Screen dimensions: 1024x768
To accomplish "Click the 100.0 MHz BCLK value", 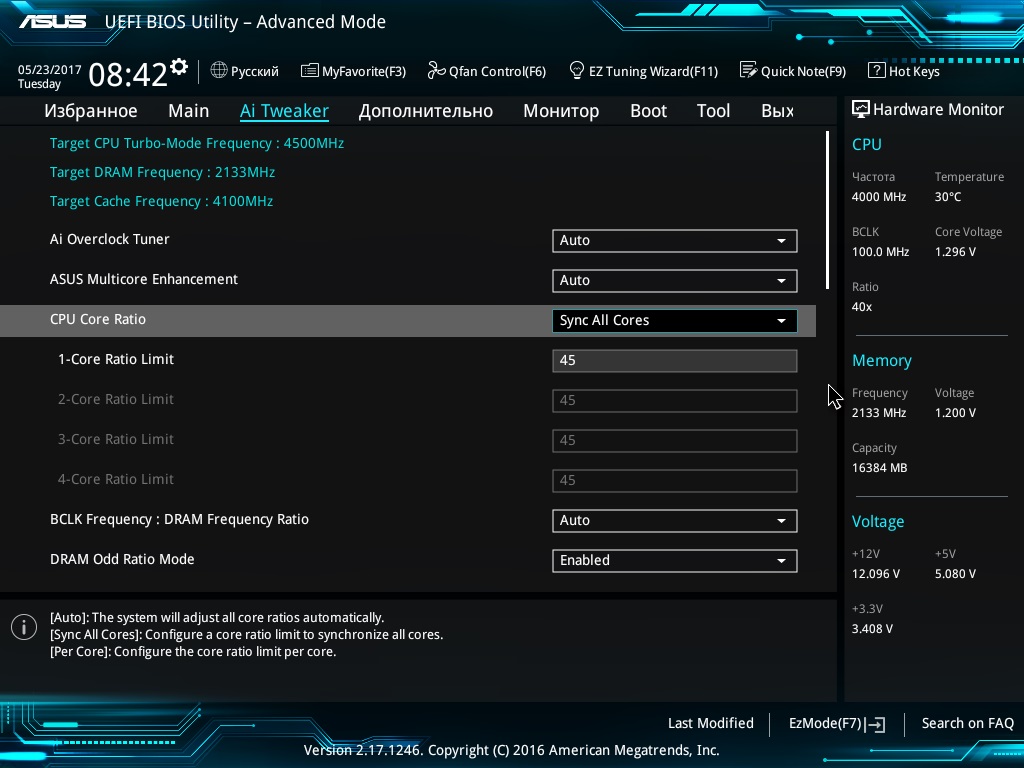I will point(880,251).
